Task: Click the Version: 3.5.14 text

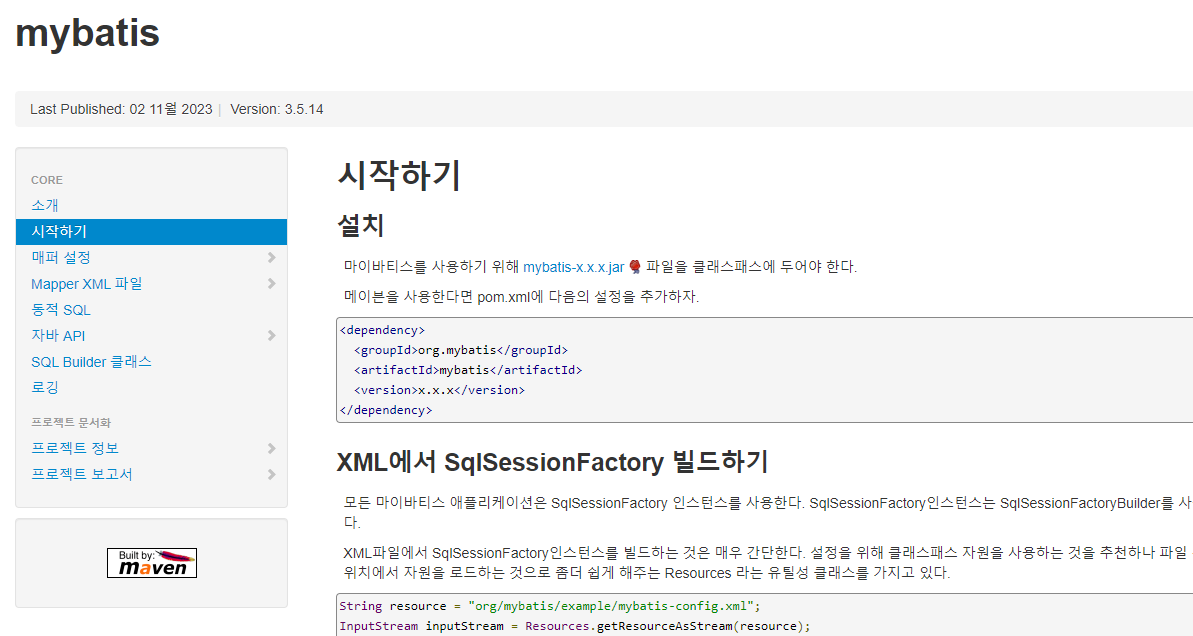Action: point(277,110)
